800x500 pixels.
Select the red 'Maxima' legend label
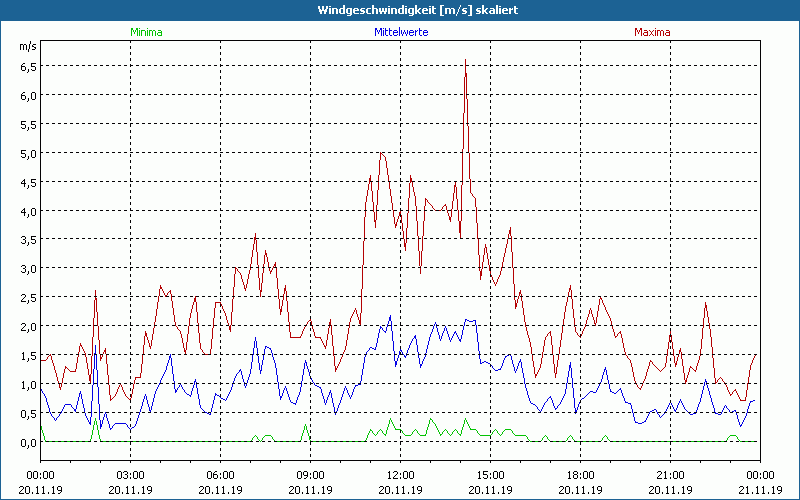(x=652, y=32)
